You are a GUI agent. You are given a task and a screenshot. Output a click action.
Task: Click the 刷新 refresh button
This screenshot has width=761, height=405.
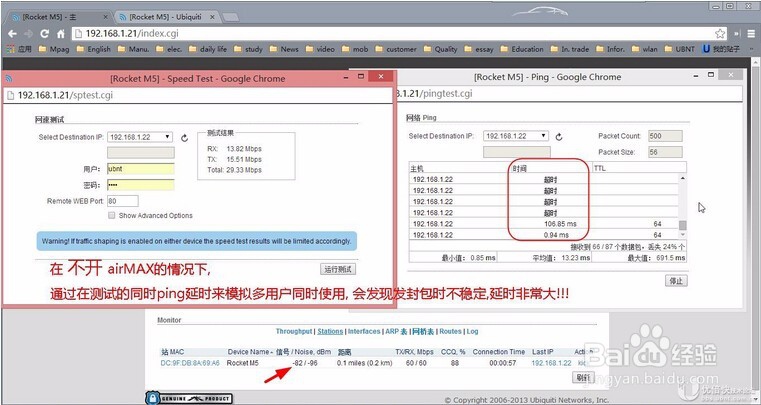583,377
